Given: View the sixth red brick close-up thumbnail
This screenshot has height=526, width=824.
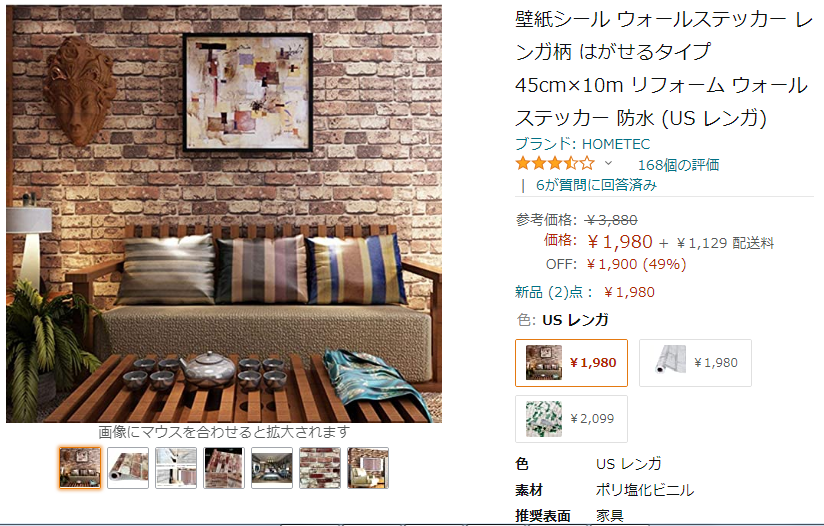Looking at the screenshot, I should coord(320,468).
